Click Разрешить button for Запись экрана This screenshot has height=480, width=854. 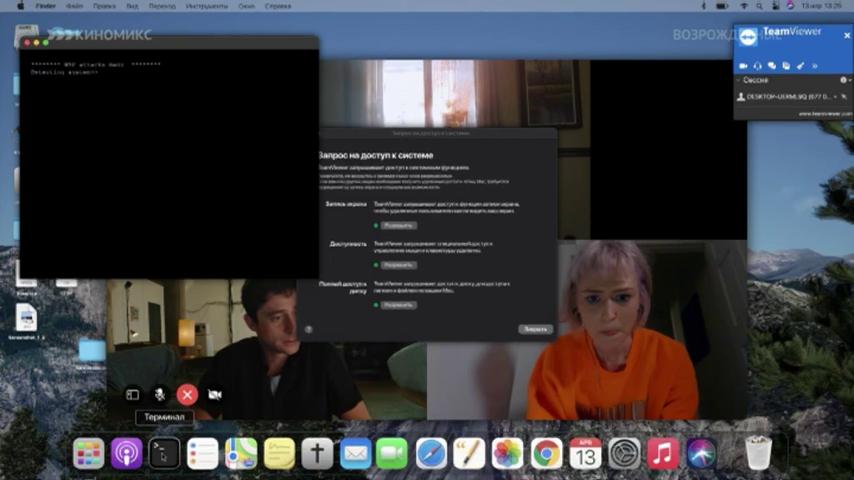399,226
